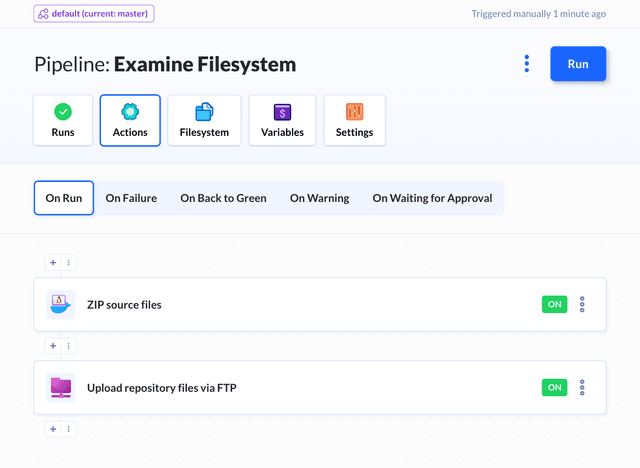Viewport: 640px width, 468px height.
Task: Expand options menu for ZIP source files
Action: 582,304
